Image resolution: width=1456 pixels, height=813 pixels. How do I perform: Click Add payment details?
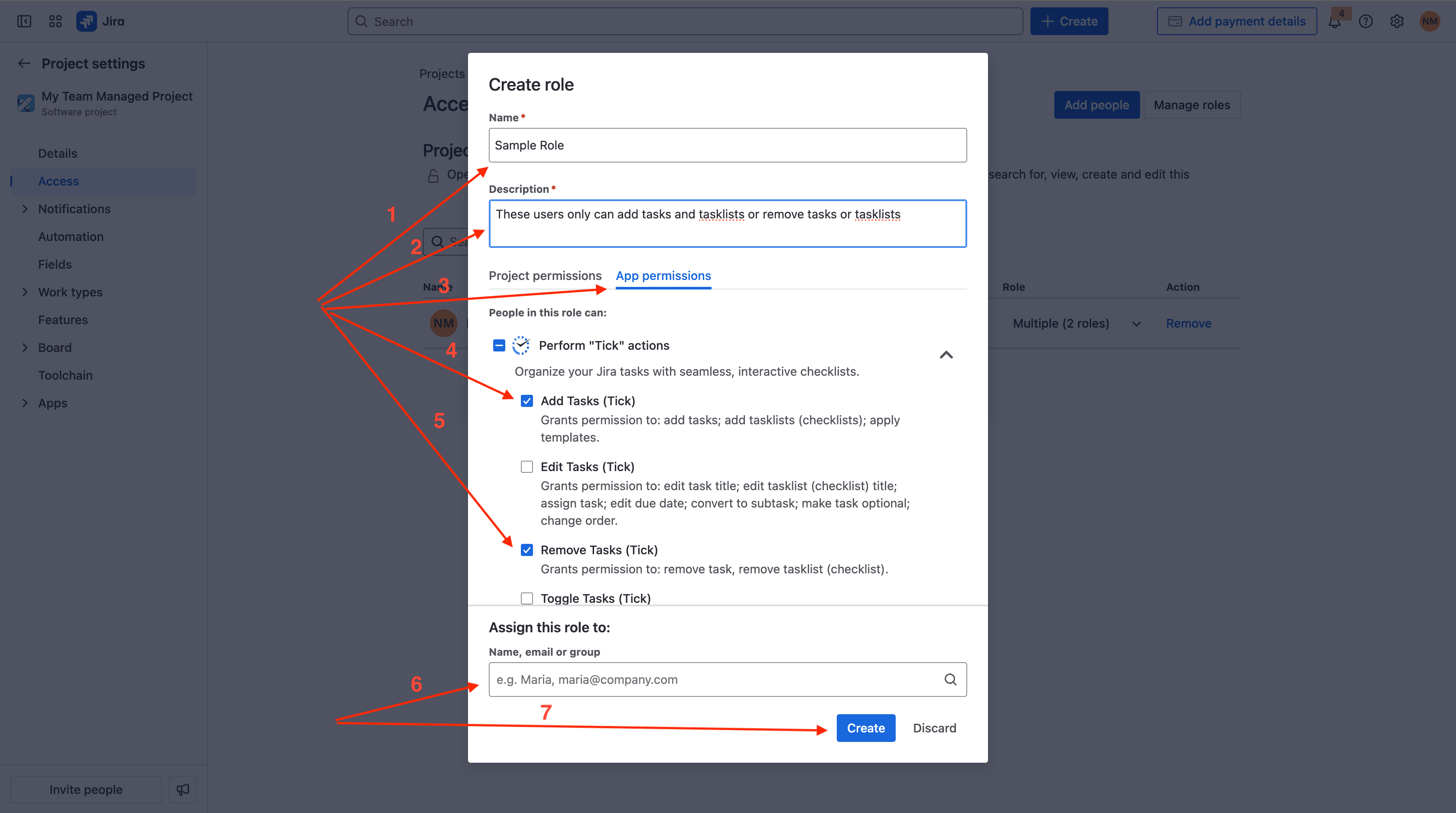click(1237, 22)
